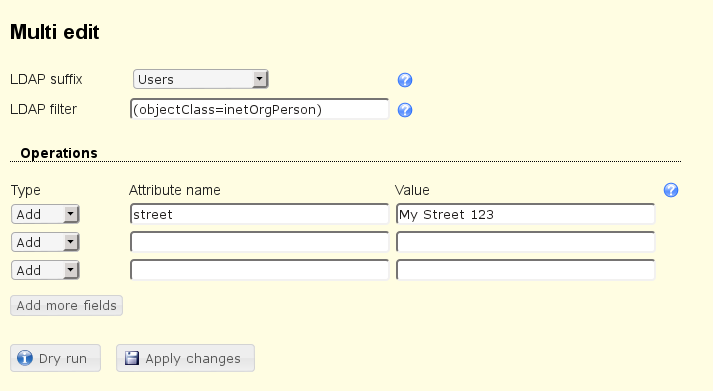The height and width of the screenshot is (391, 713).
Task: Click the Add more fields button
Action: pyautogui.click(x=66, y=306)
